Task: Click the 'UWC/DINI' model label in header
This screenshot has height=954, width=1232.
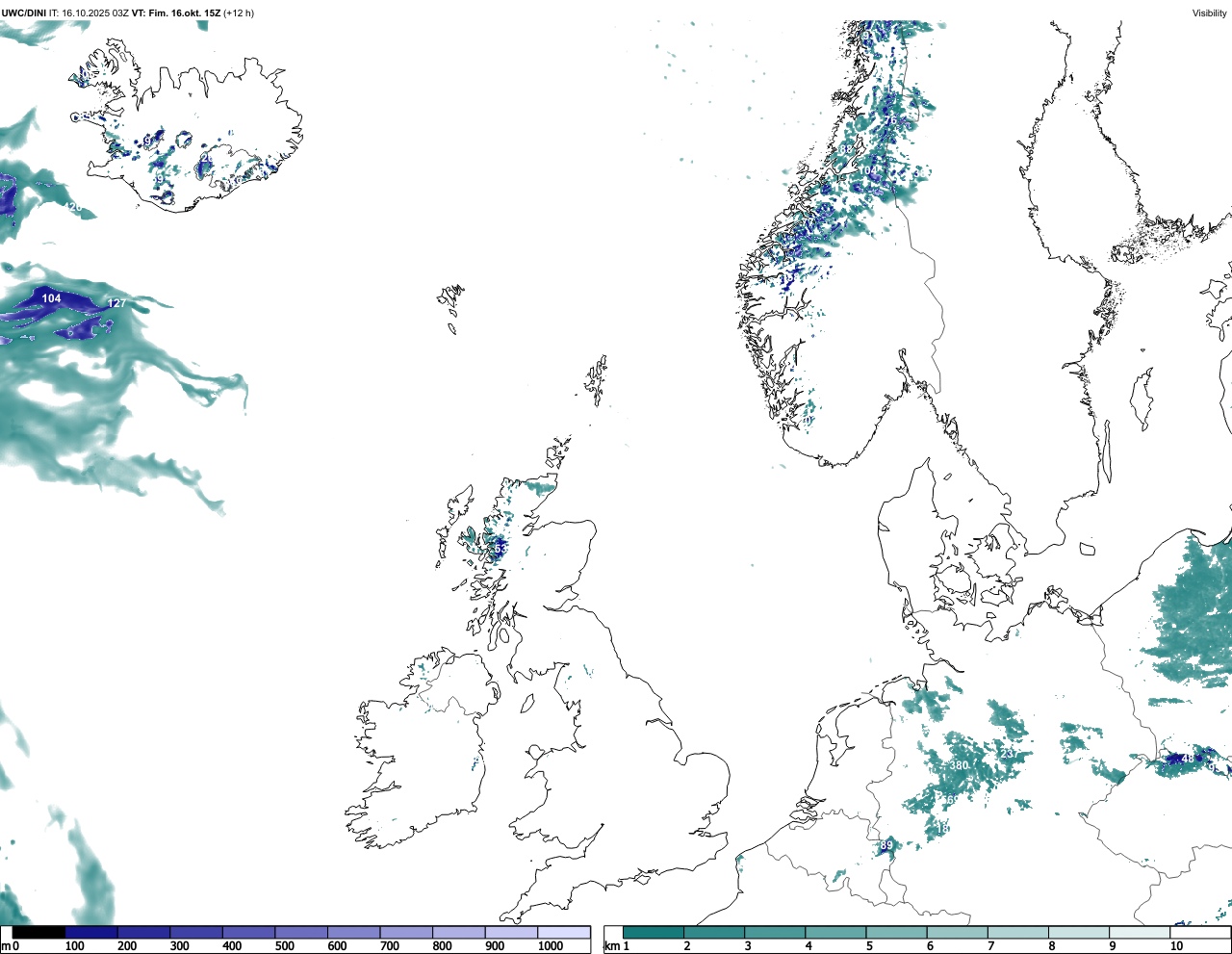Action: click(23, 13)
